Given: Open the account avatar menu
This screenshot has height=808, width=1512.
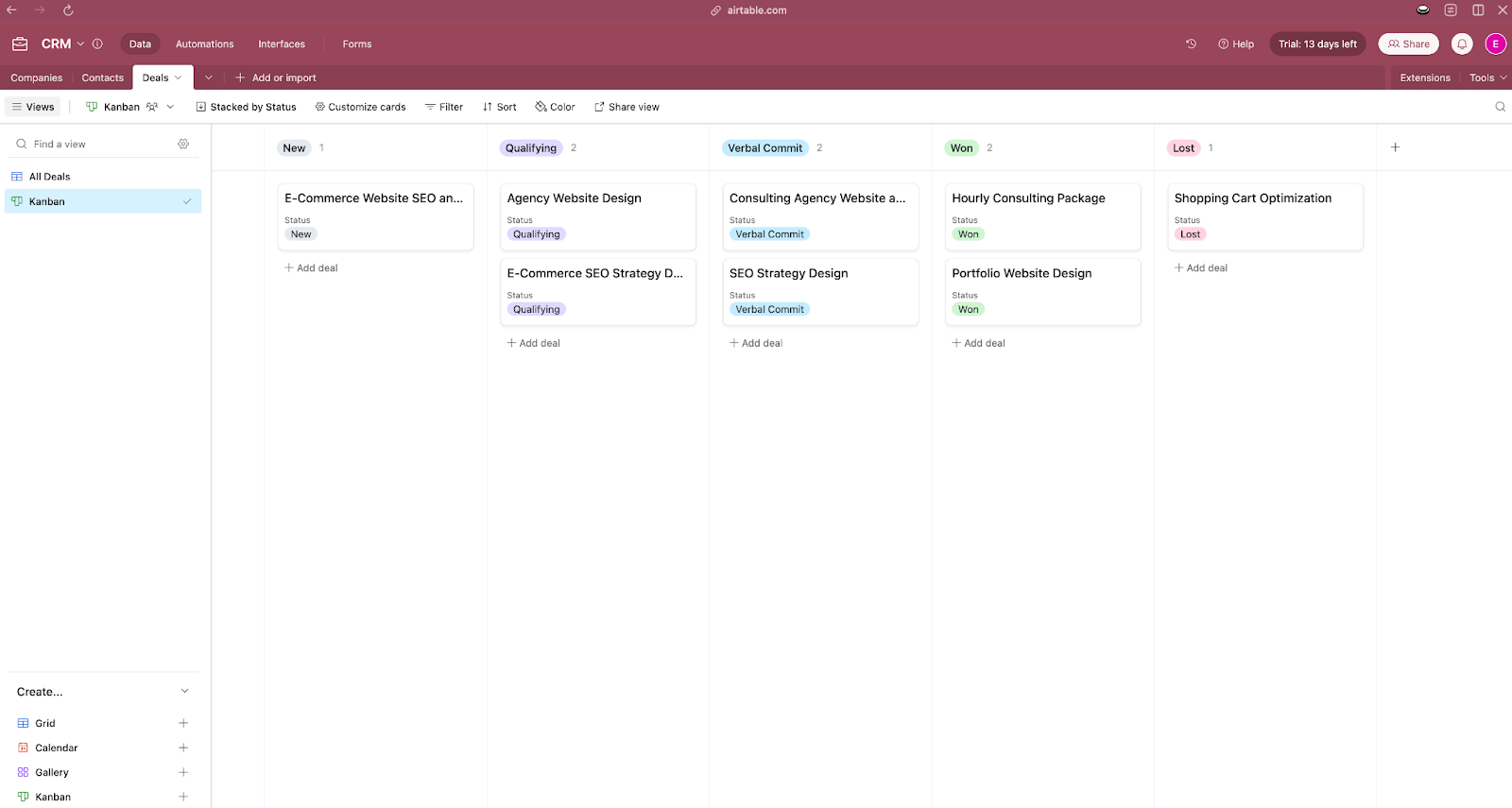Looking at the screenshot, I should coord(1495,43).
